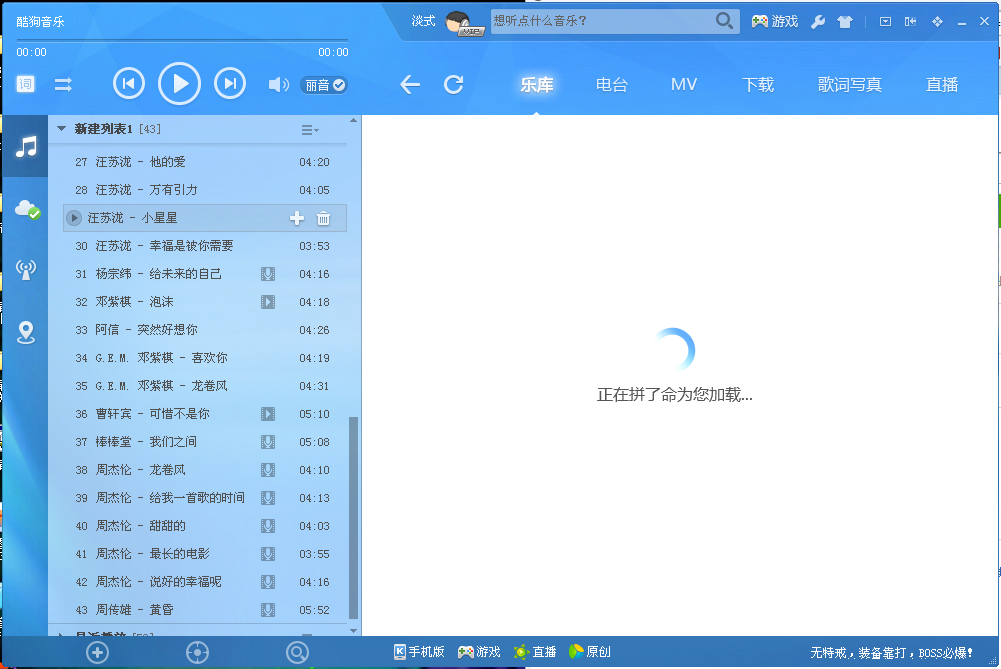Switch to mini mode icon

[910, 22]
